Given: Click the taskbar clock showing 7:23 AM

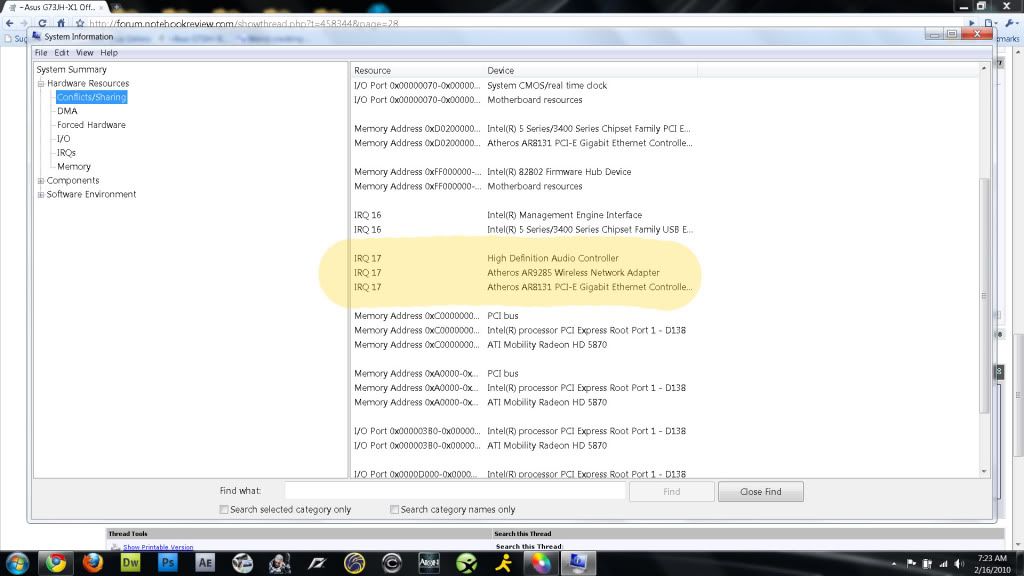Looking at the screenshot, I should 992,564.
